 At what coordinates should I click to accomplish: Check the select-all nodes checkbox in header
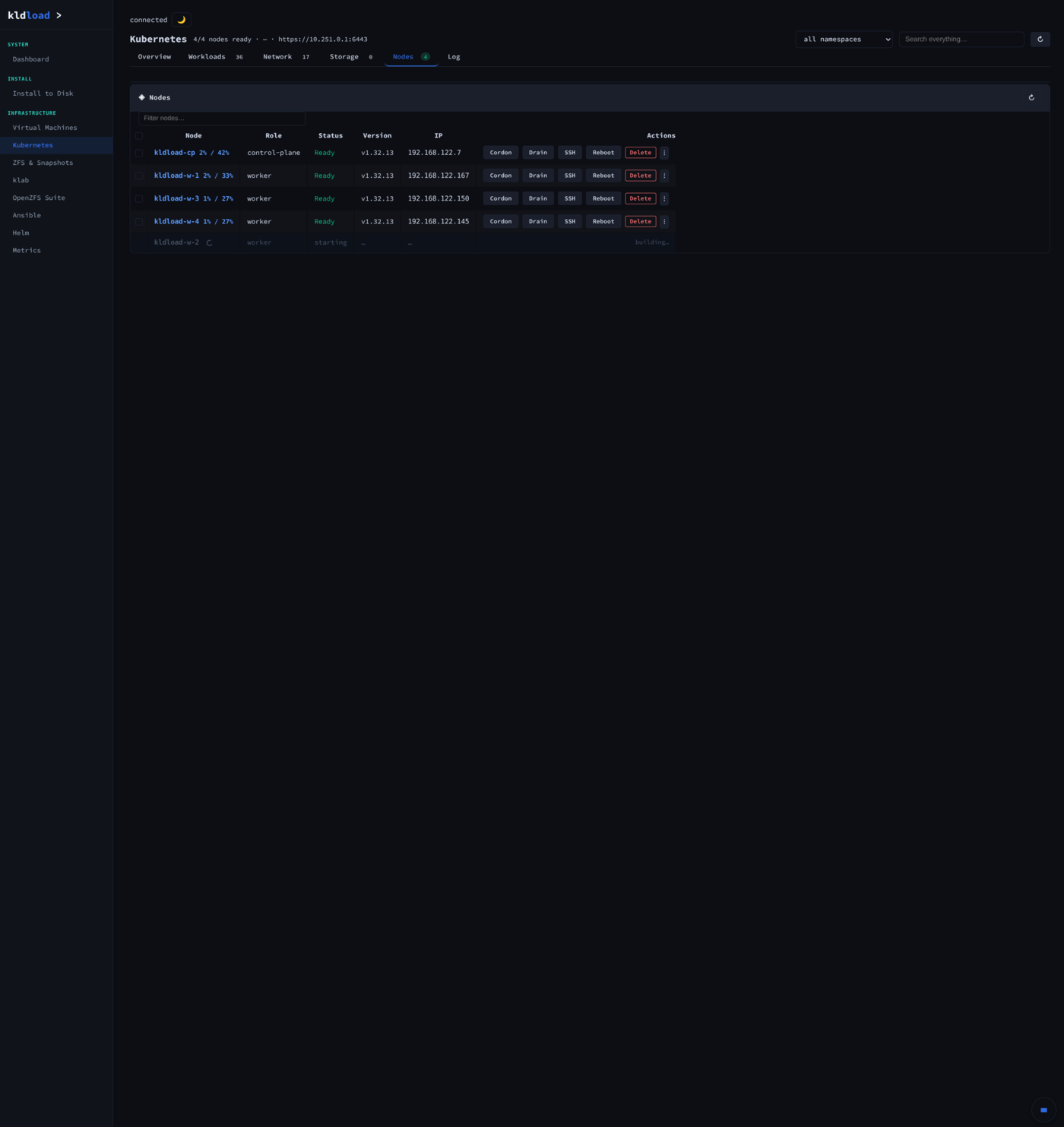(x=139, y=136)
